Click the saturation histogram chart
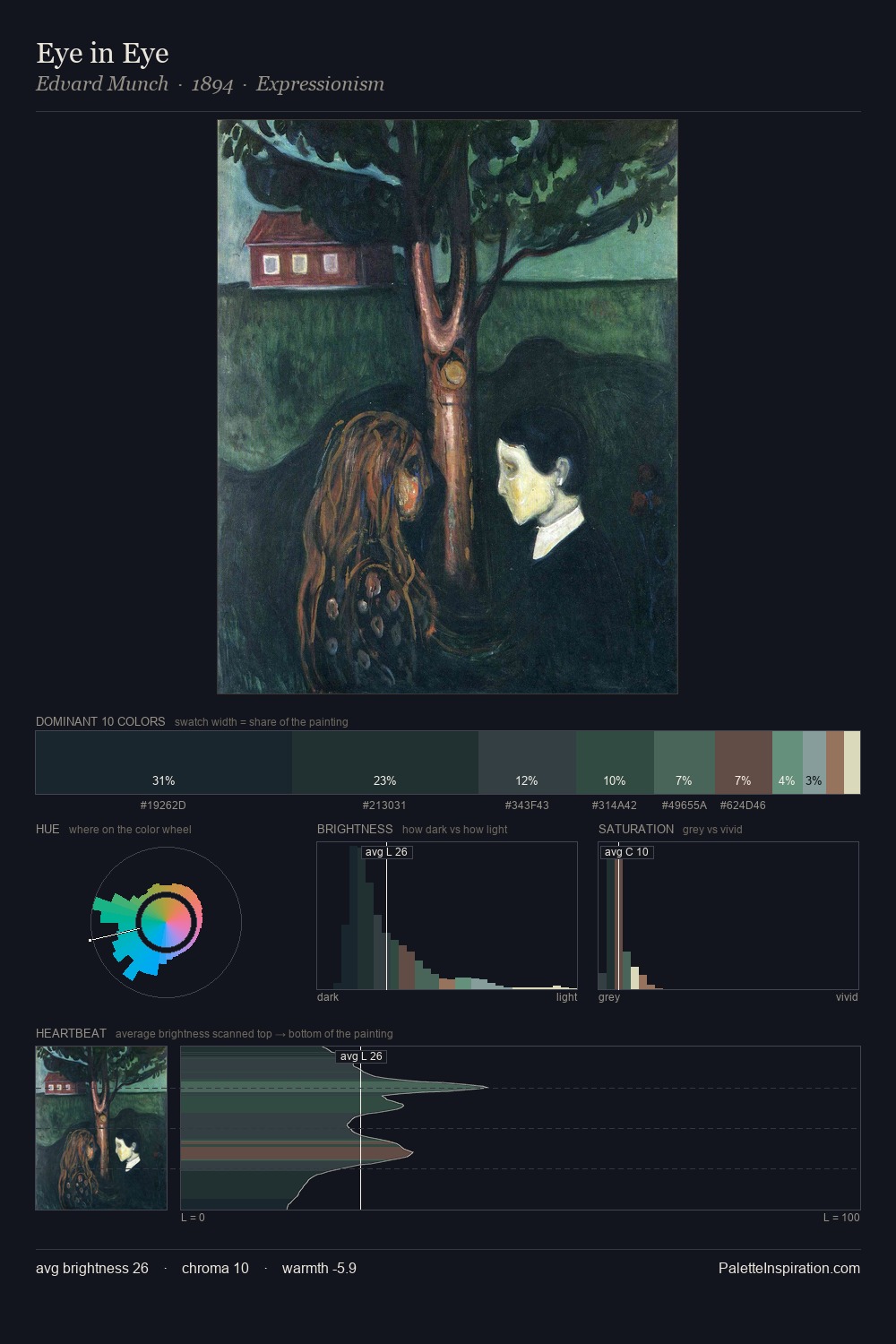896x1344 pixels. tap(728, 916)
